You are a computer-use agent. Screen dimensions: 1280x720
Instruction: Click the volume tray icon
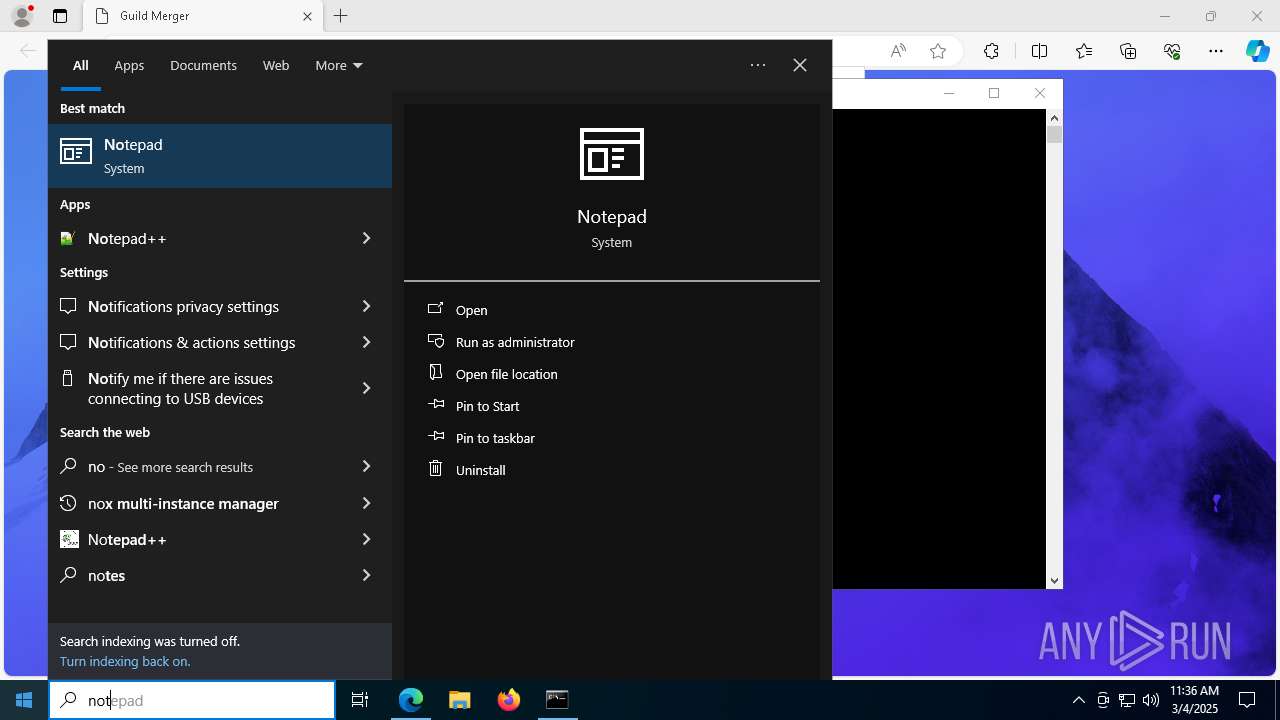click(x=1150, y=700)
